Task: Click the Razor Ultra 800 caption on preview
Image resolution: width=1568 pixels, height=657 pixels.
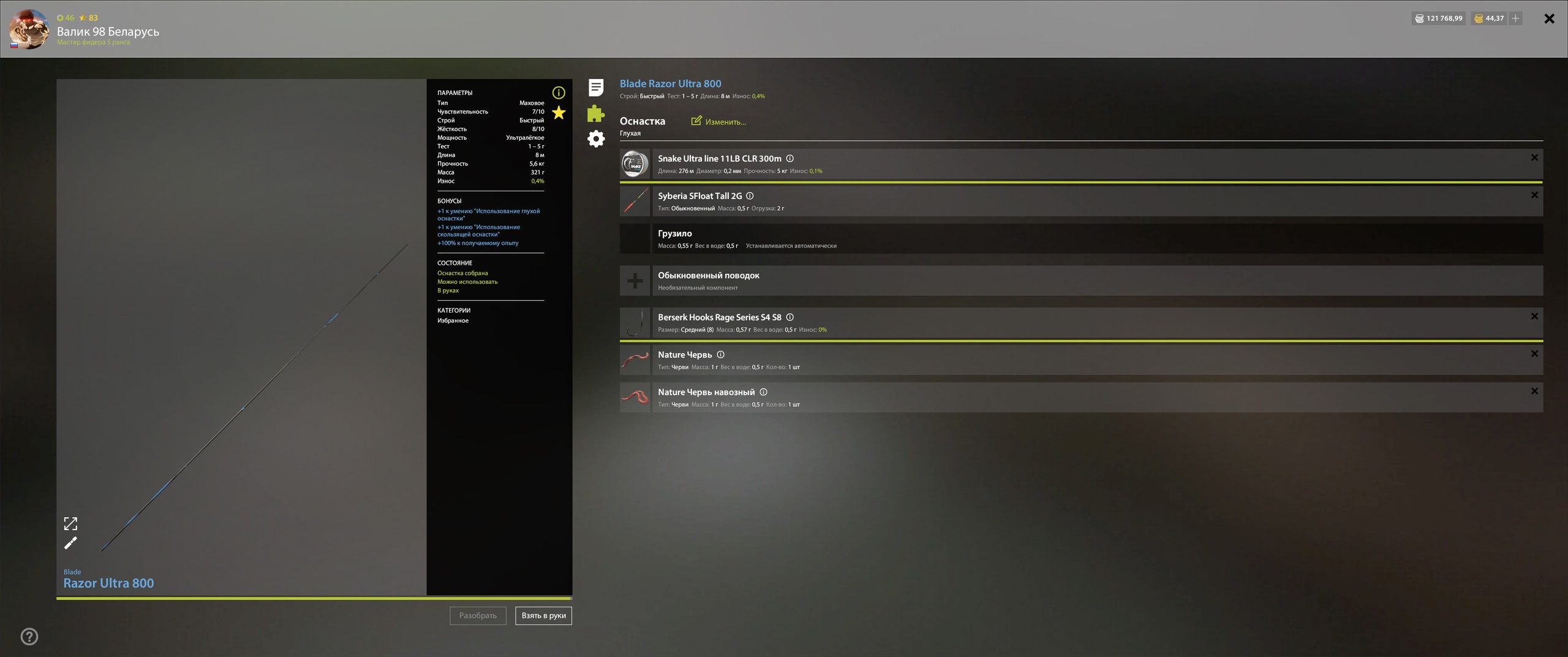Action: click(108, 583)
